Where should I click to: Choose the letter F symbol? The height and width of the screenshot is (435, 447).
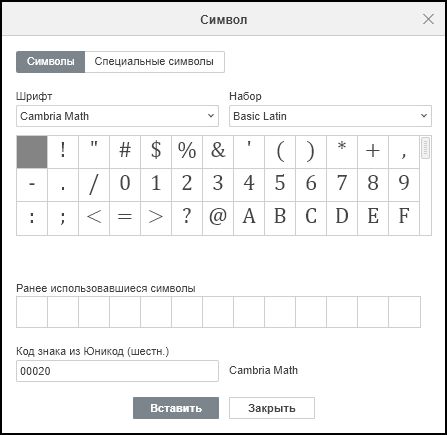point(404,218)
